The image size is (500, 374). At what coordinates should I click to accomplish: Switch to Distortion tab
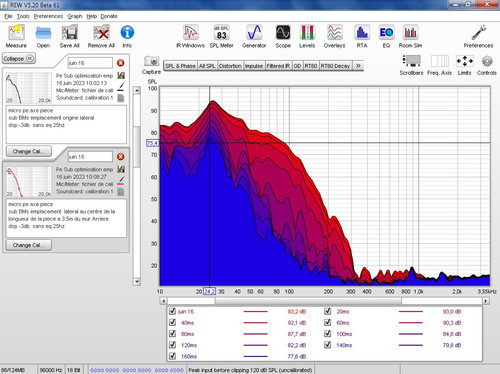click(x=230, y=66)
